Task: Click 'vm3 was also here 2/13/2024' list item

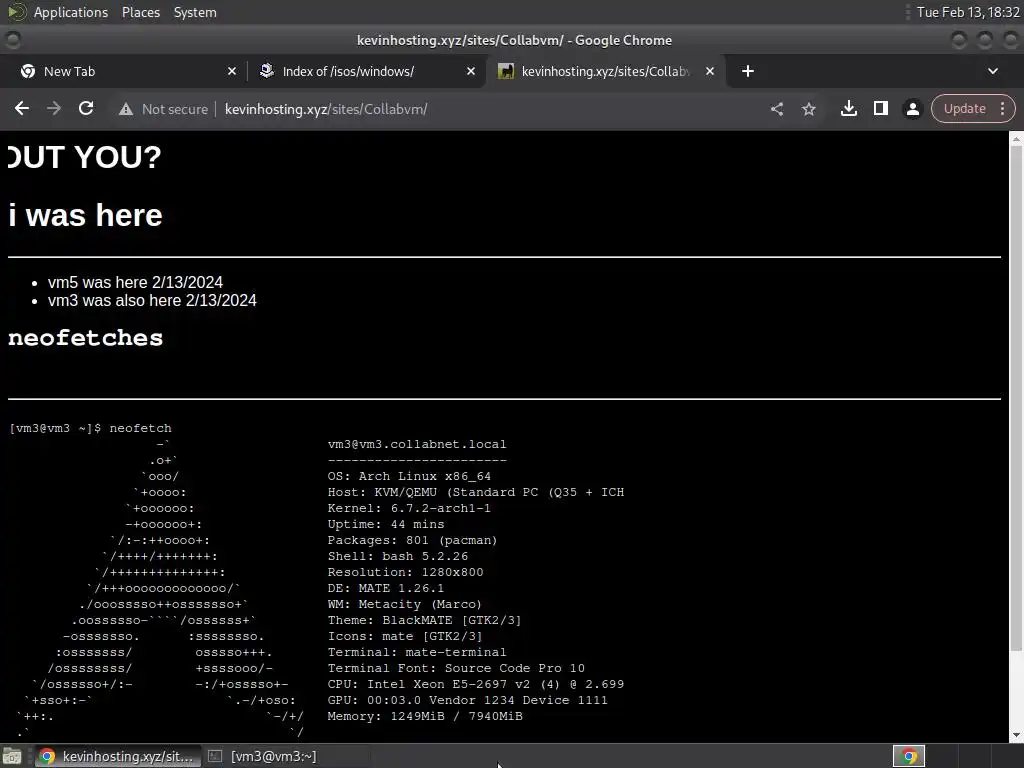Action: click(152, 300)
